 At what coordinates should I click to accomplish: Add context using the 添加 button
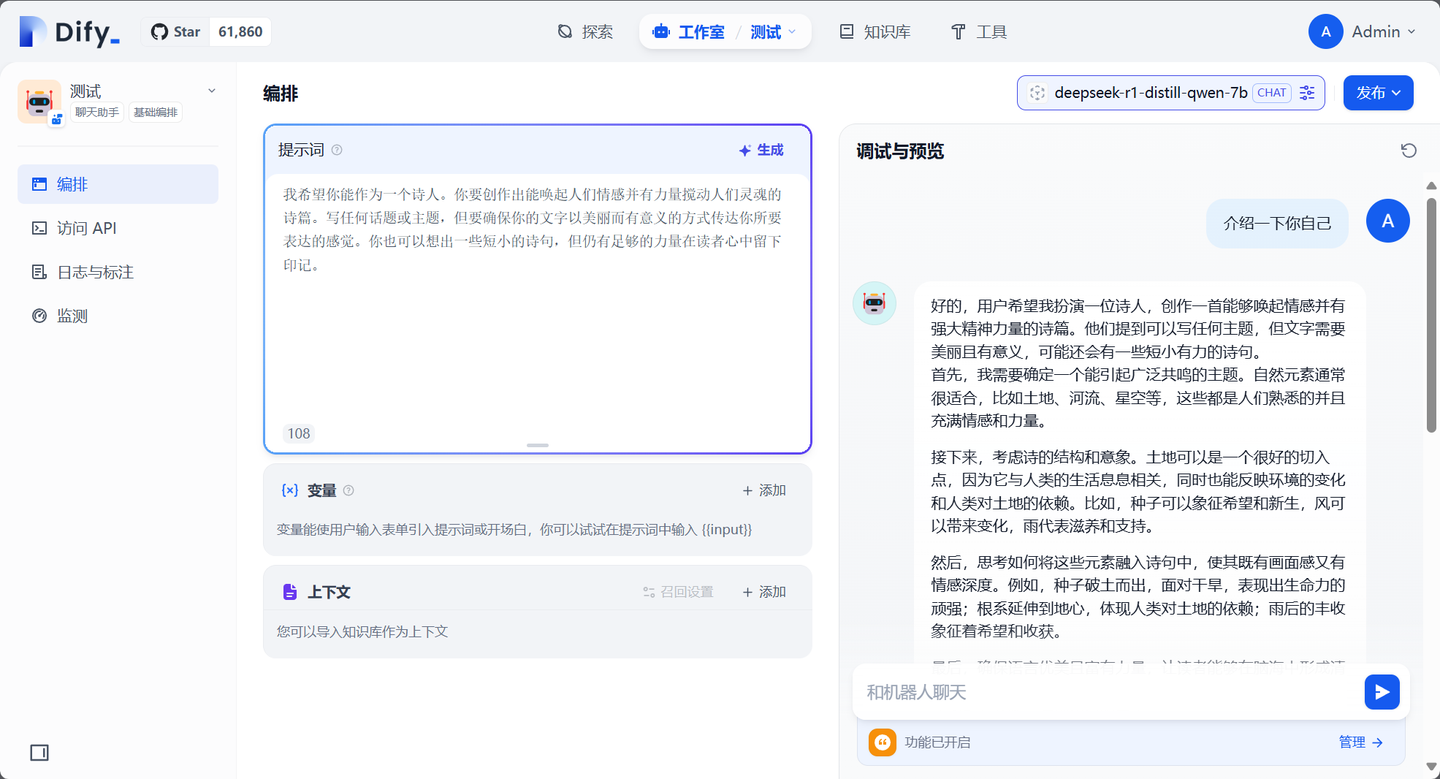click(x=763, y=591)
